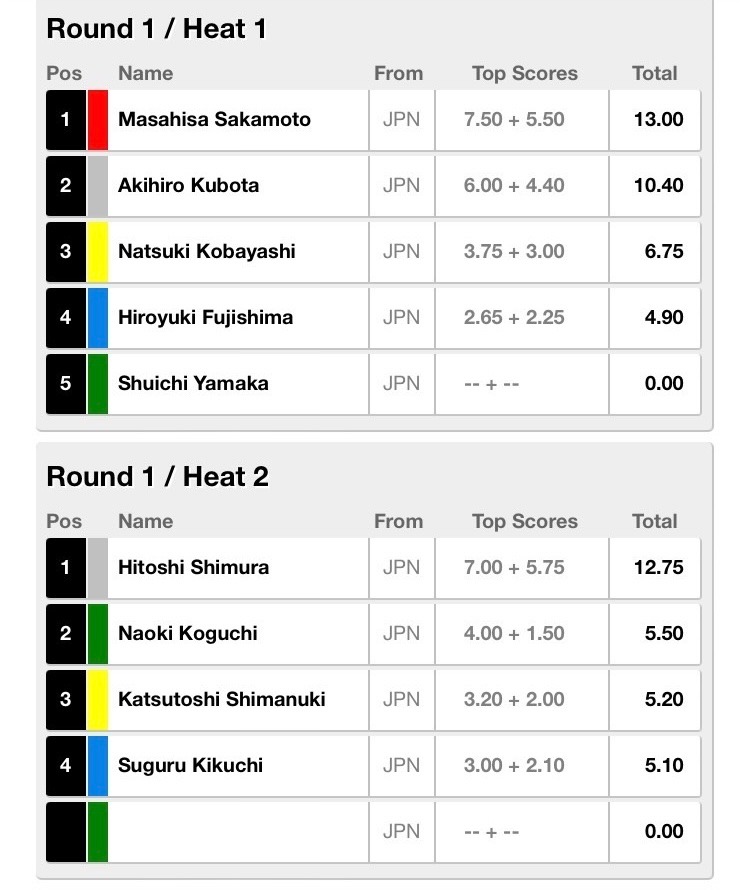Click position 1 badge in Heat 2

click(x=66, y=568)
